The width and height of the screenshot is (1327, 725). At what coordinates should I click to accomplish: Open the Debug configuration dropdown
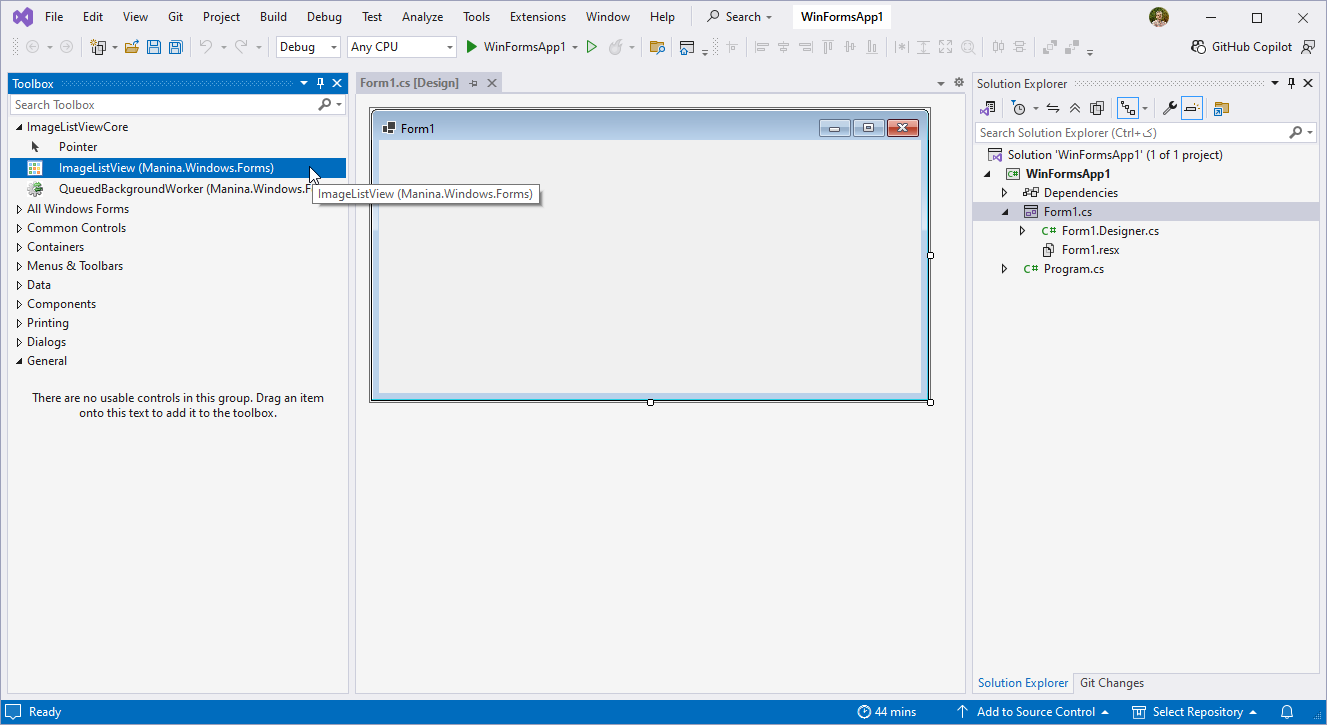308,47
